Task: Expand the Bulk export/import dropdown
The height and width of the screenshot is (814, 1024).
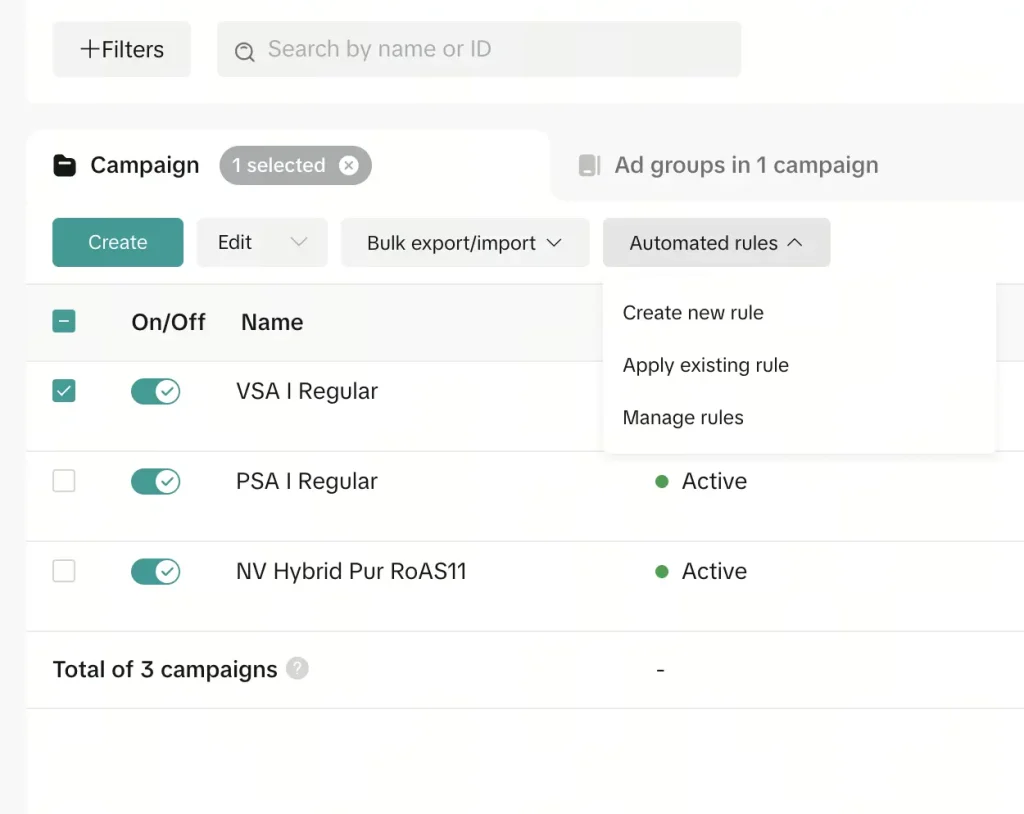Action: [464, 242]
